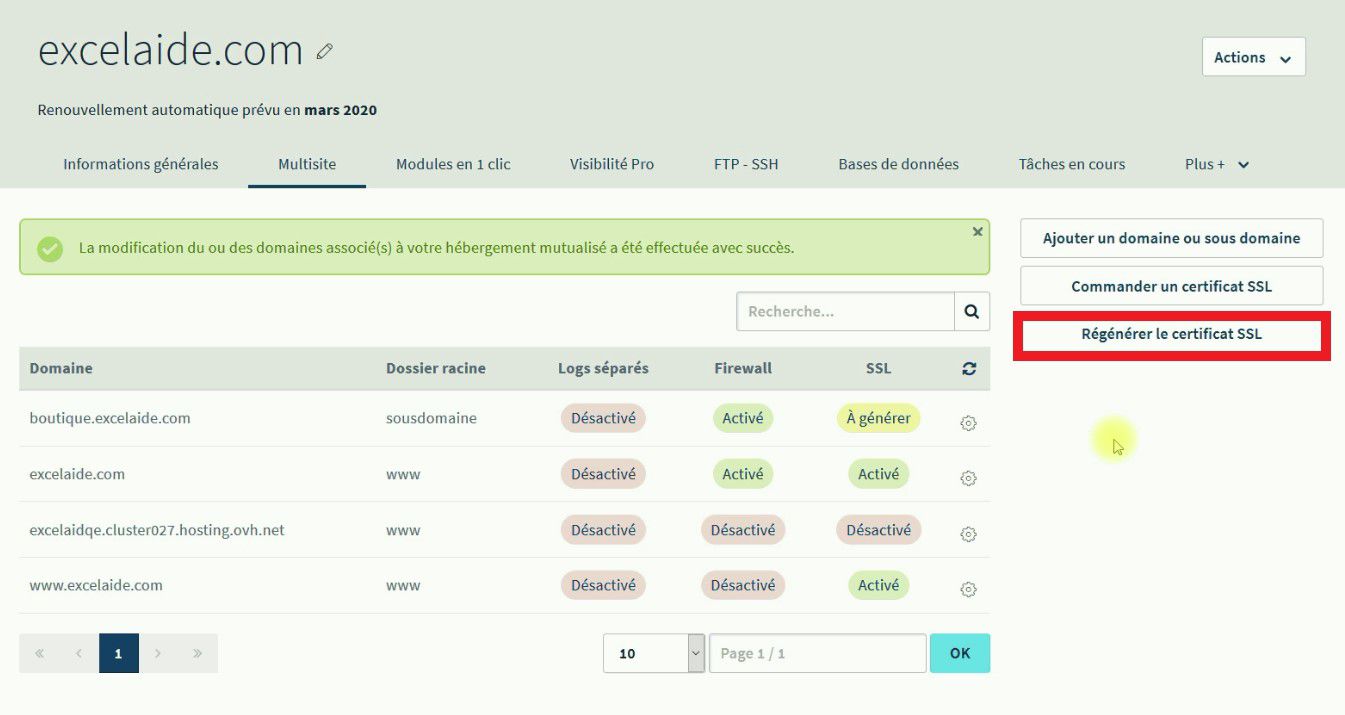Click Désactivé SSL badge for excelaidqe.cluster027 row
This screenshot has height=715, width=1345.
tap(878, 530)
